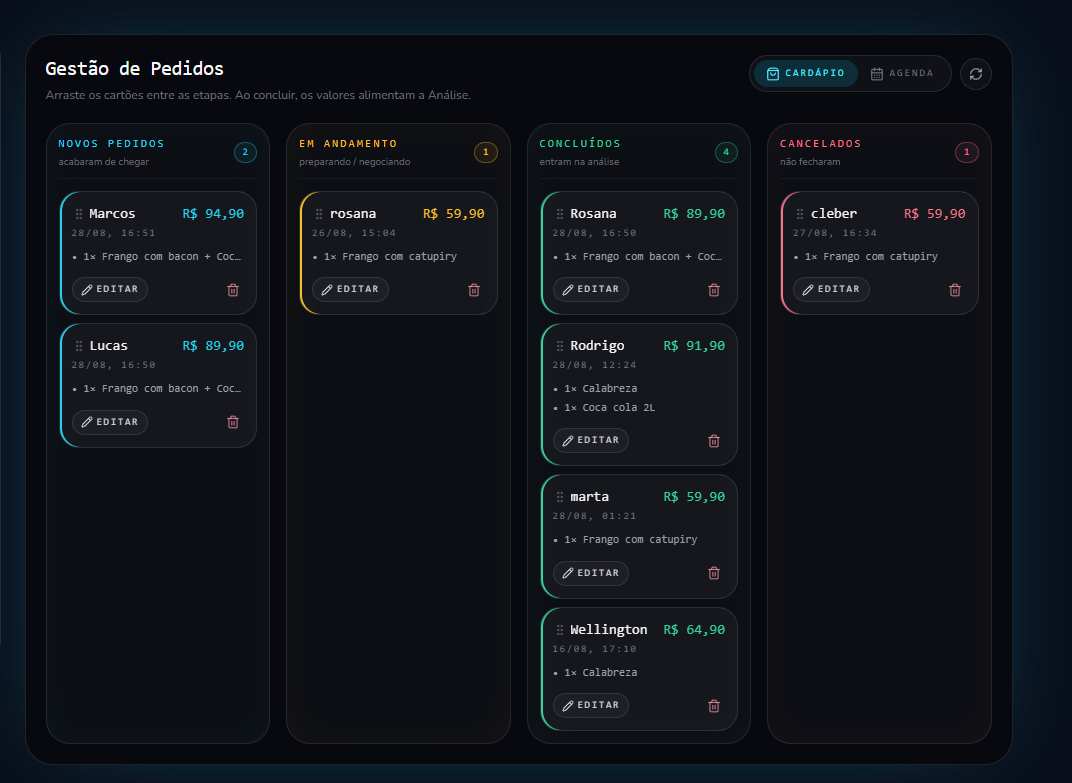Delete the marta order with trash icon

(714, 573)
